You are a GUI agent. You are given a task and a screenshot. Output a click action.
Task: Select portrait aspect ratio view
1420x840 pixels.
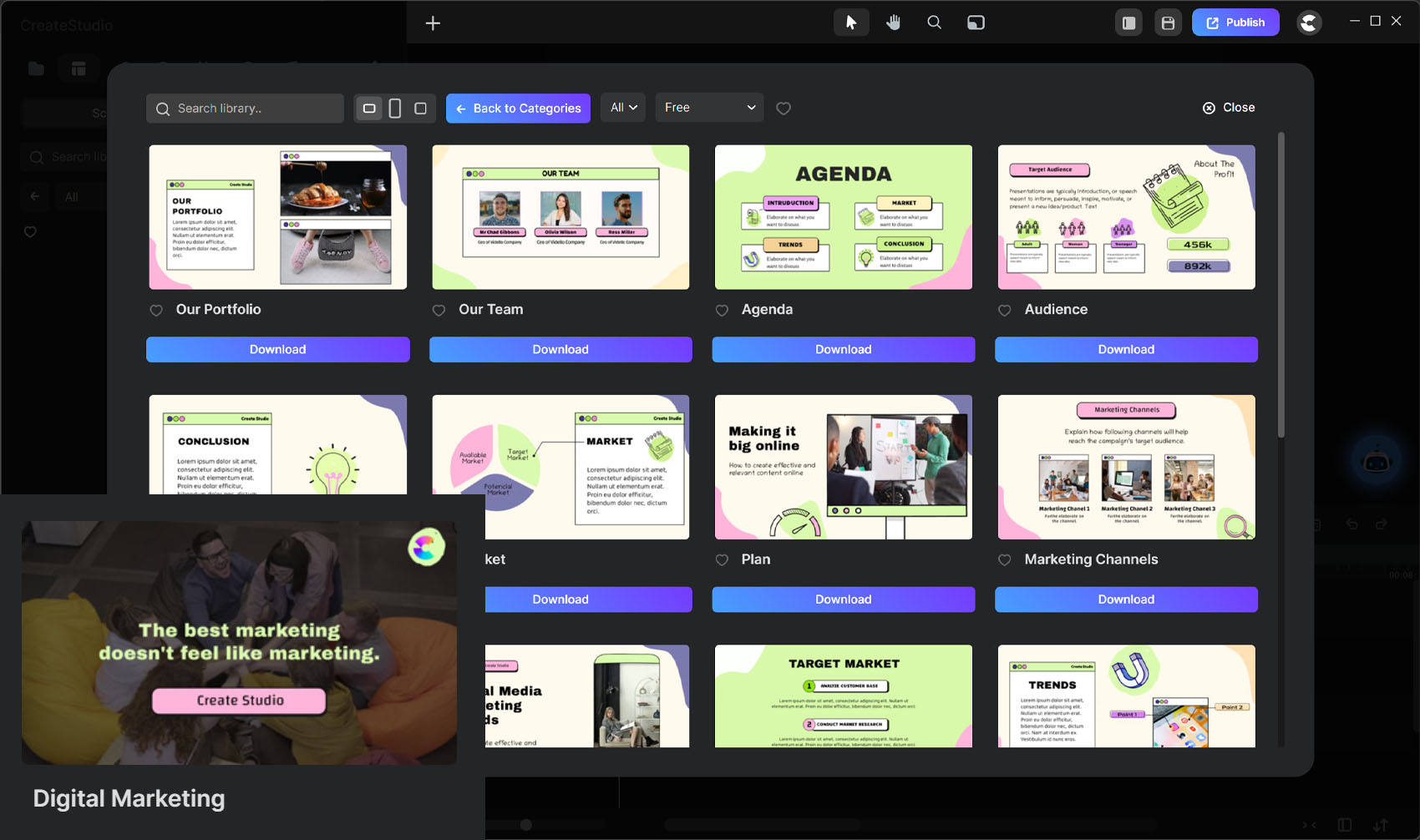[x=395, y=109]
